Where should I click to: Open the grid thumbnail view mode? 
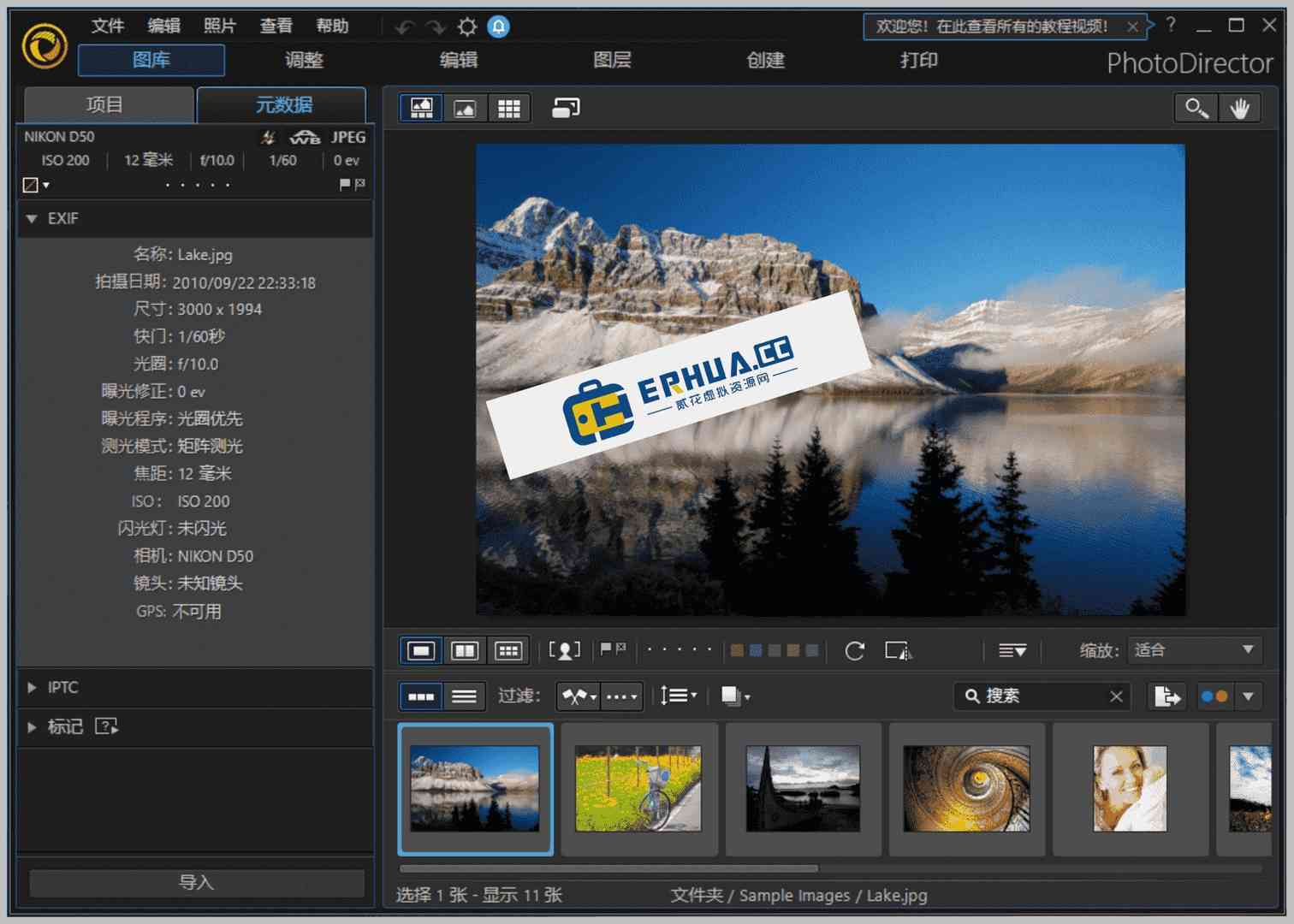click(509, 108)
